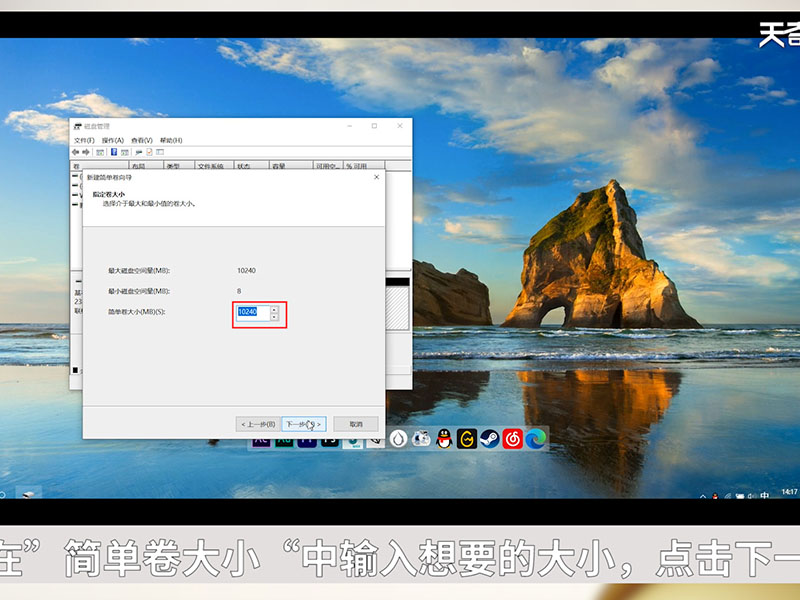Click the 取消 cancel button
Viewport: 800px width, 600px height.
click(x=356, y=424)
